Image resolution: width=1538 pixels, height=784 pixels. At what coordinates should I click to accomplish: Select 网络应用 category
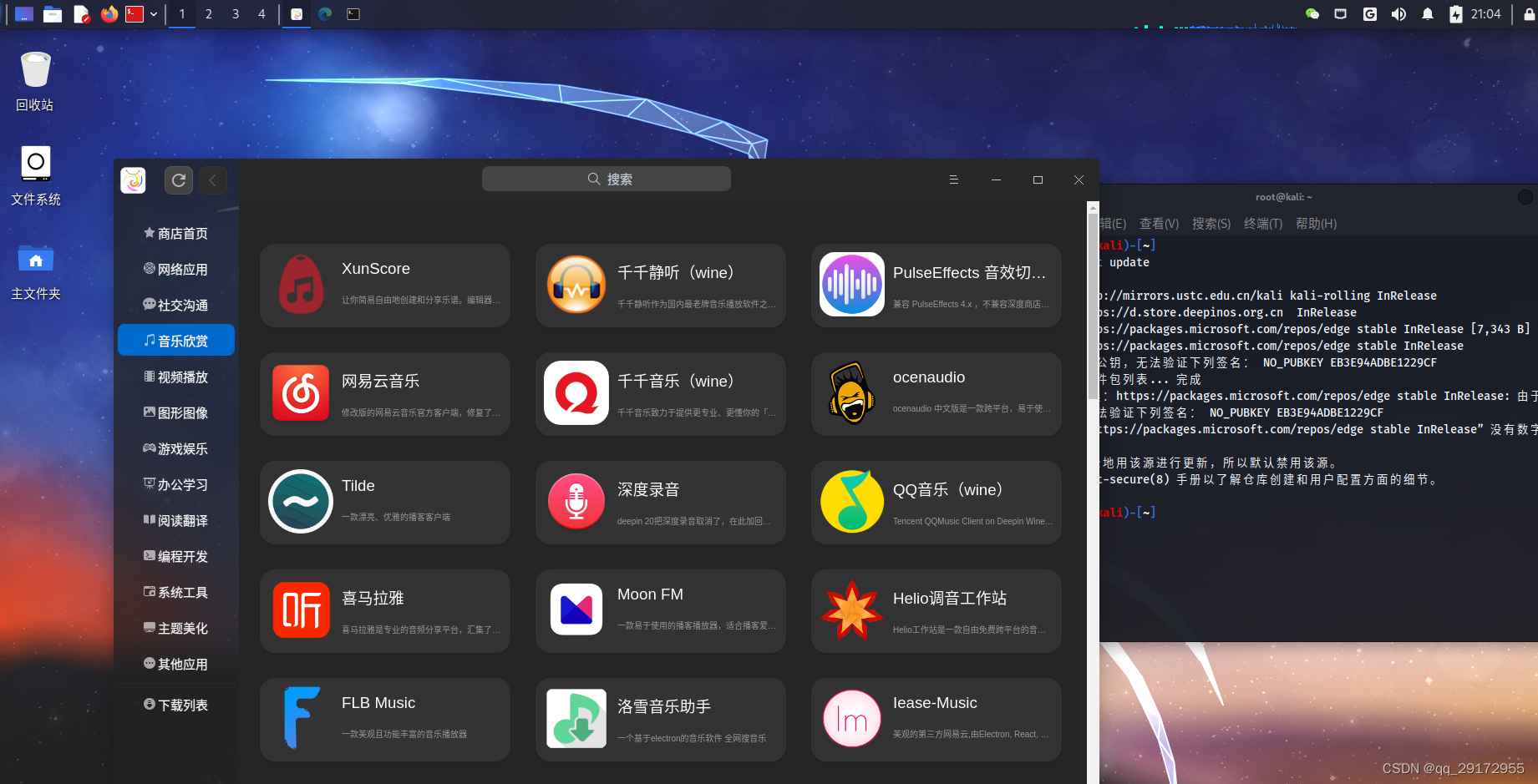pos(175,269)
